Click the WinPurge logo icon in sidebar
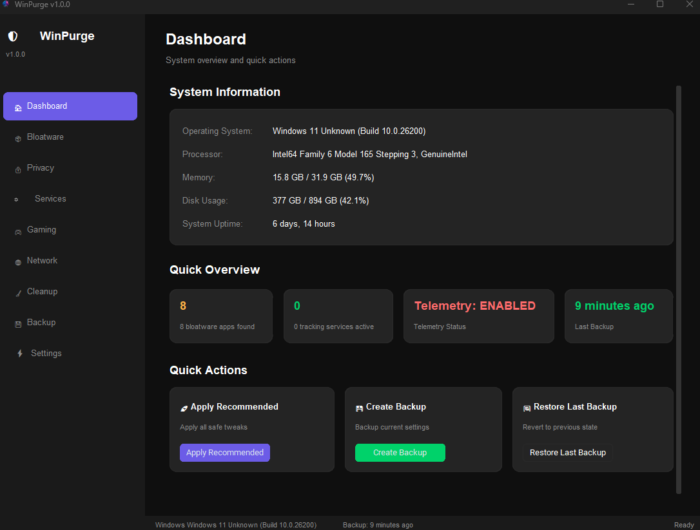Image resolution: width=700 pixels, height=530 pixels. point(12,36)
